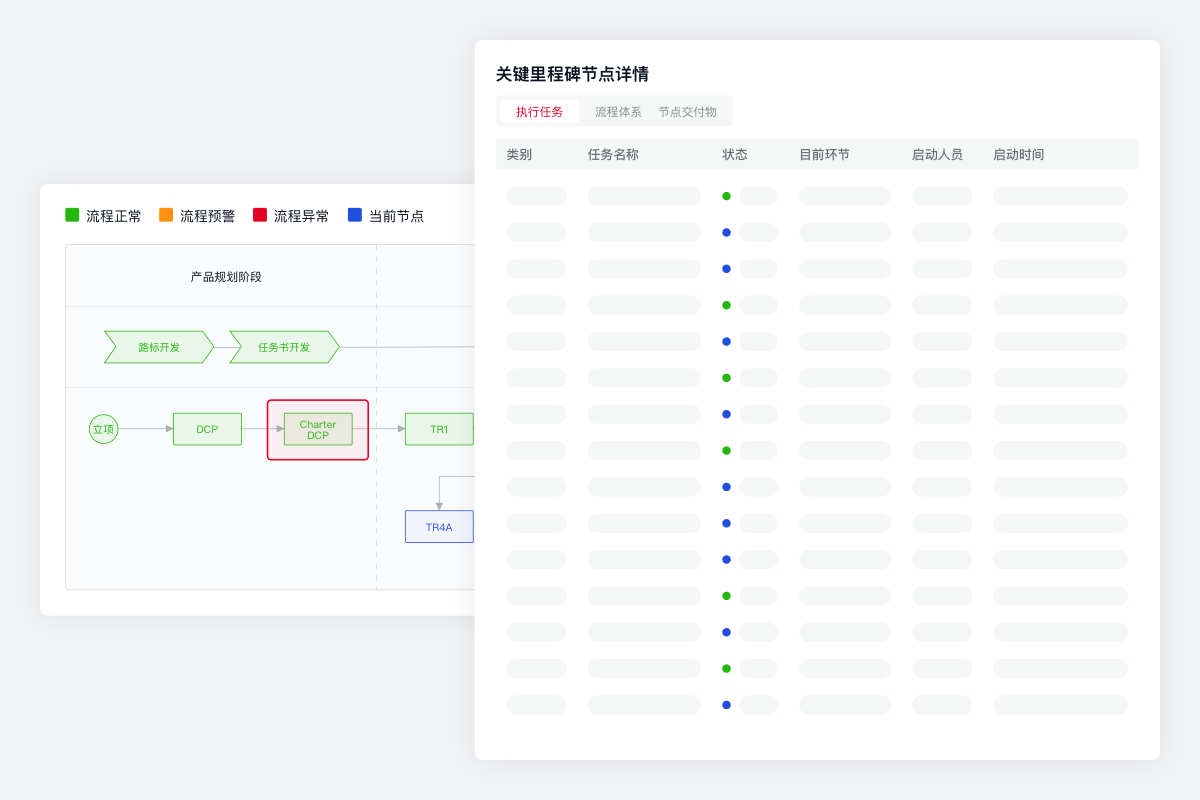1200x800 pixels.
Task: Click the blue 当前节点 legend swatch
Action: [x=355, y=215]
